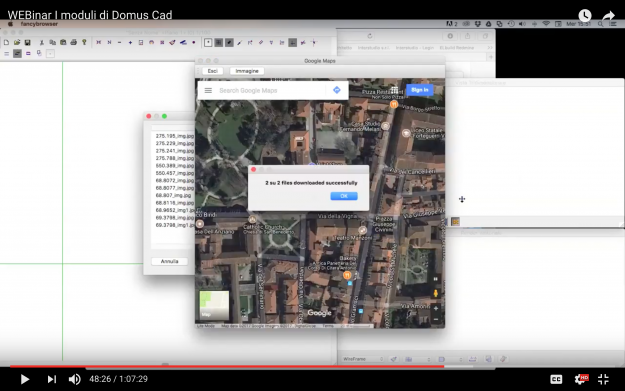Screen dimensions: 625x391
Task: Click the Wi-Fi icon in menu bar
Action: click(x=546, y=24)
